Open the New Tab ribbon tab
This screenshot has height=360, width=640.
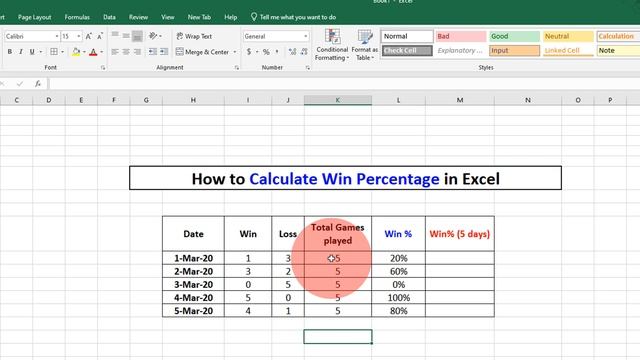point(199,17)
